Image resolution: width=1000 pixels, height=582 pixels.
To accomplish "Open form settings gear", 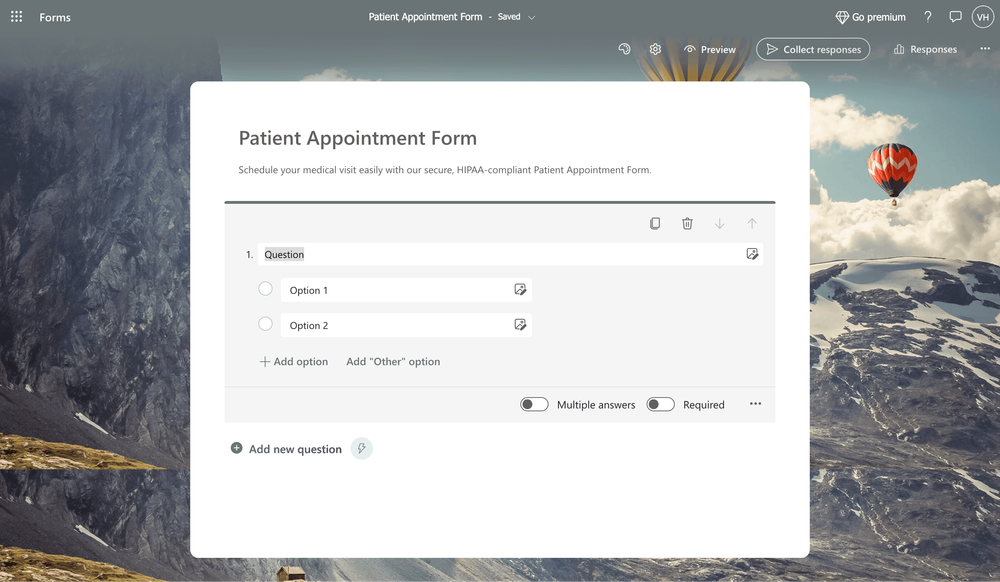I will point(654,48).
